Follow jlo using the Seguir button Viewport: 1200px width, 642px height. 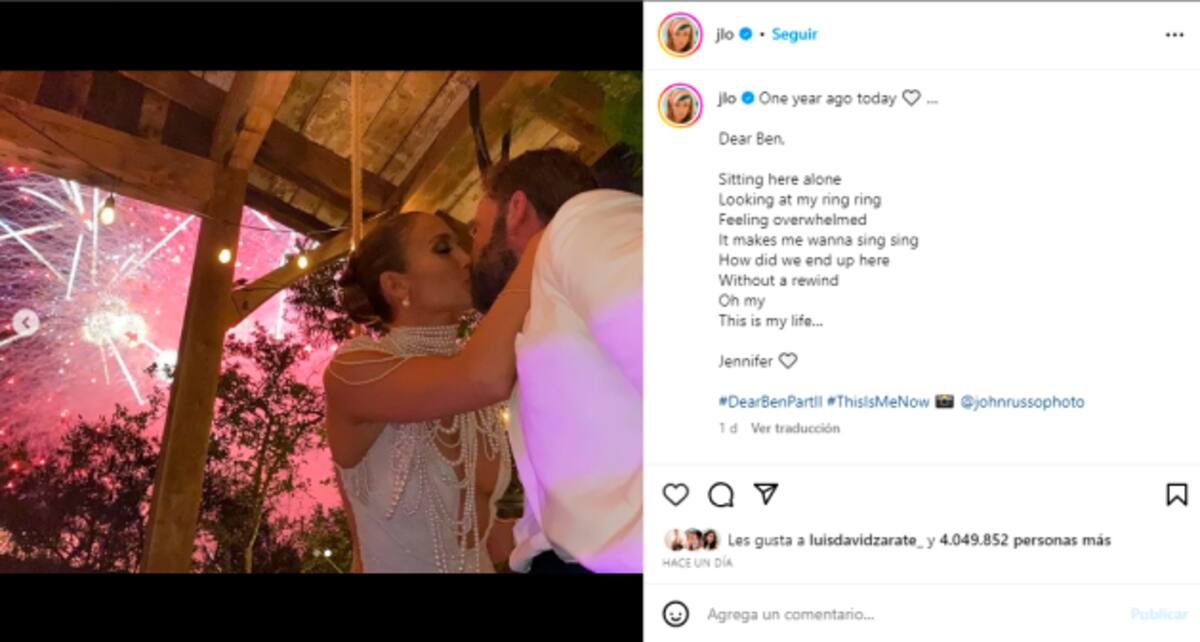point(794,34)
